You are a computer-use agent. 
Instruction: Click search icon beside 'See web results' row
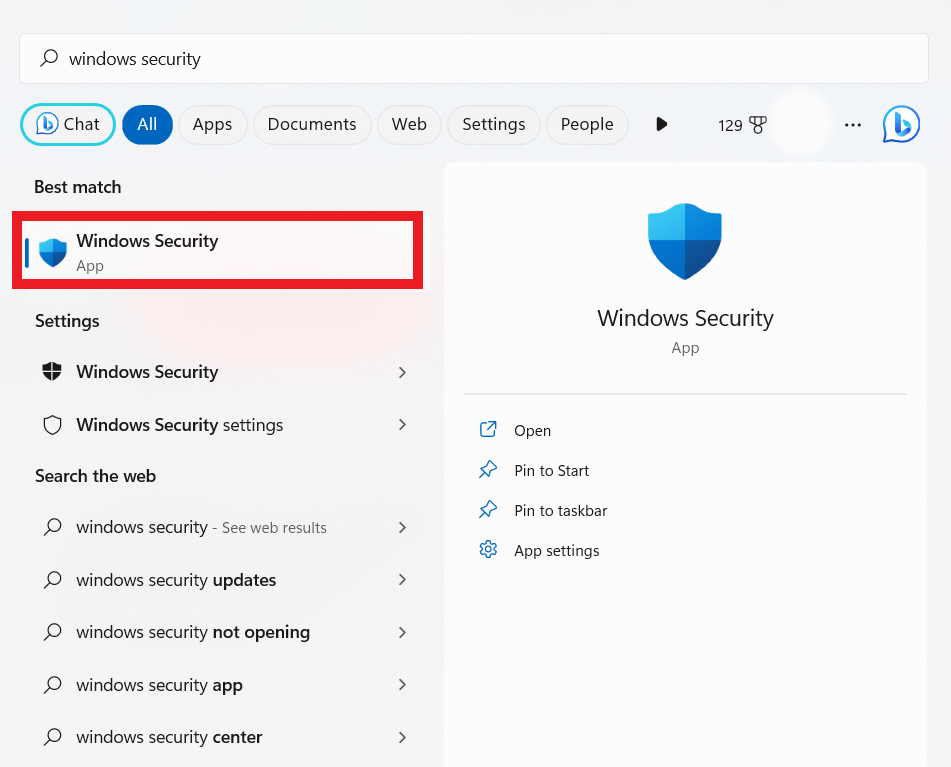[x=53, y=527]
